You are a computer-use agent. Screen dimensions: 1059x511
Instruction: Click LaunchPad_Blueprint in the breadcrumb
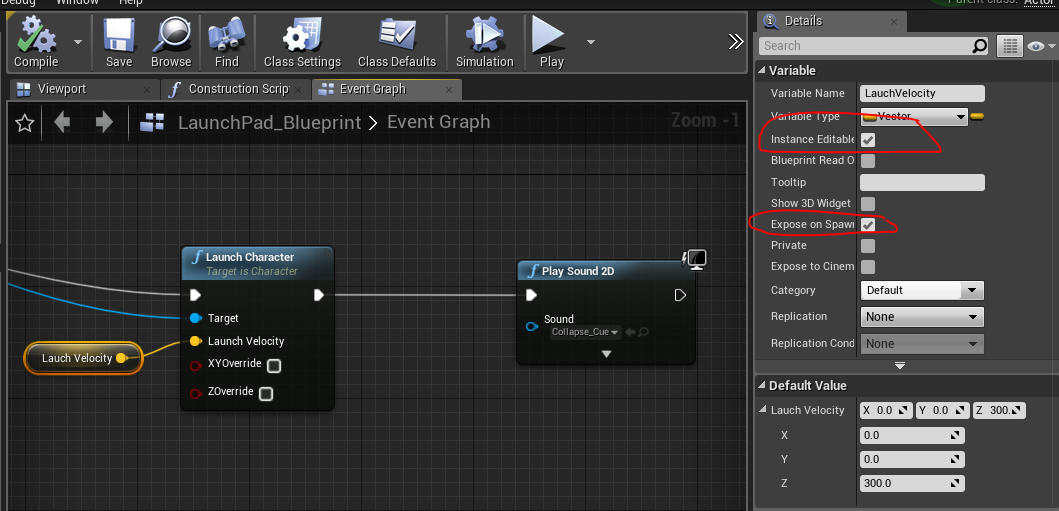269,123
